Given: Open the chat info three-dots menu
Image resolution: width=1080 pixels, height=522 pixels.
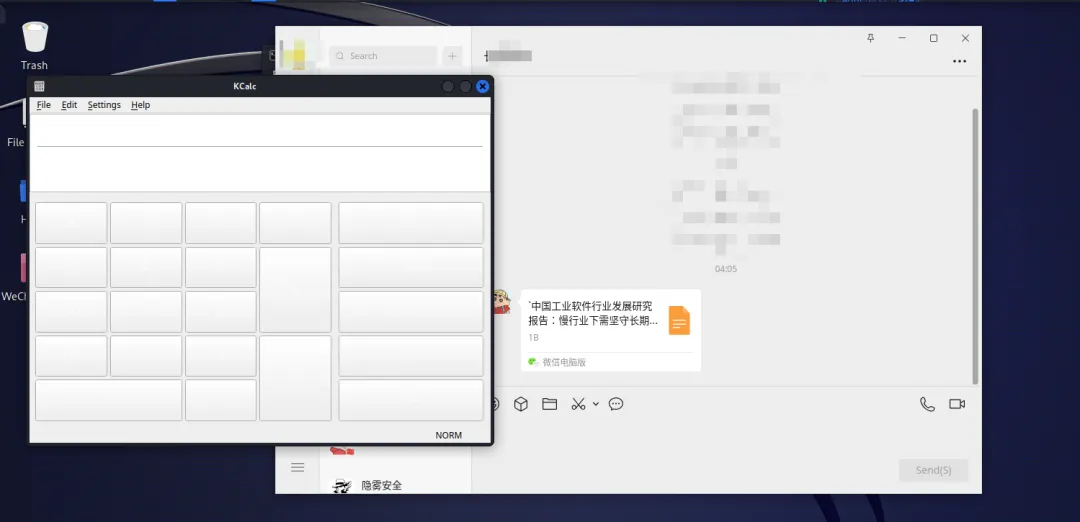Looking at the screenshot, I should (959, 61).
